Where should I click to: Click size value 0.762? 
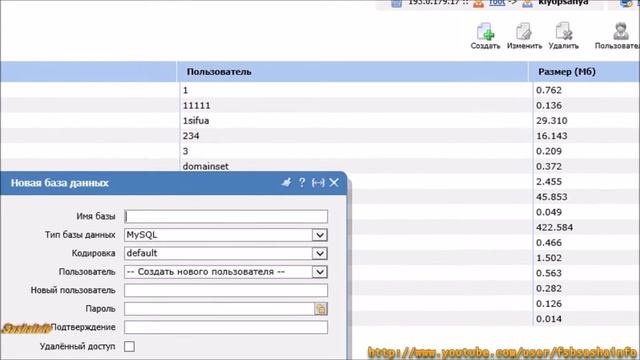tap(549, 90)
